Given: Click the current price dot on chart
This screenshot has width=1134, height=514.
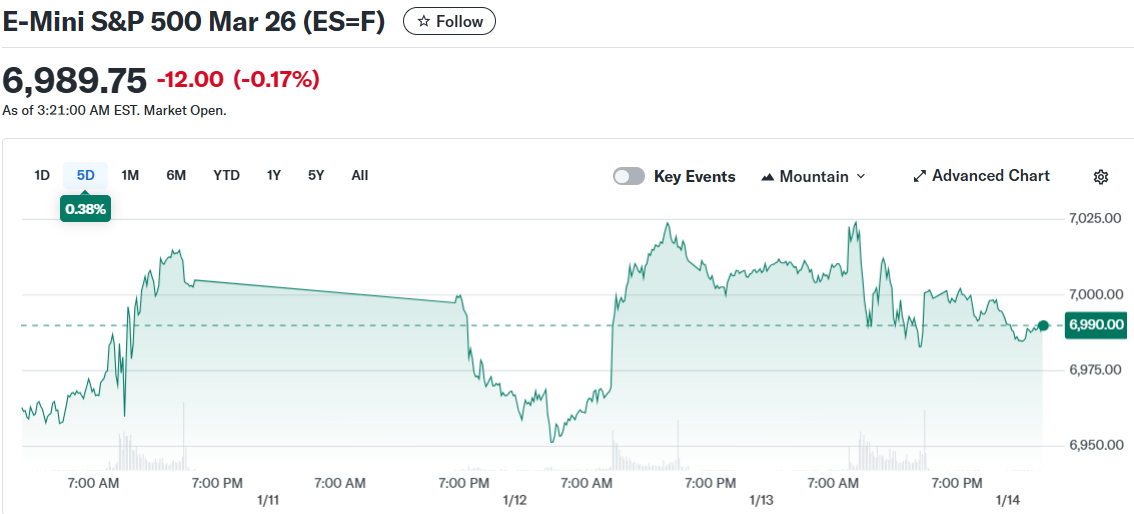Looking at the screenshot, I should 1043,325.
